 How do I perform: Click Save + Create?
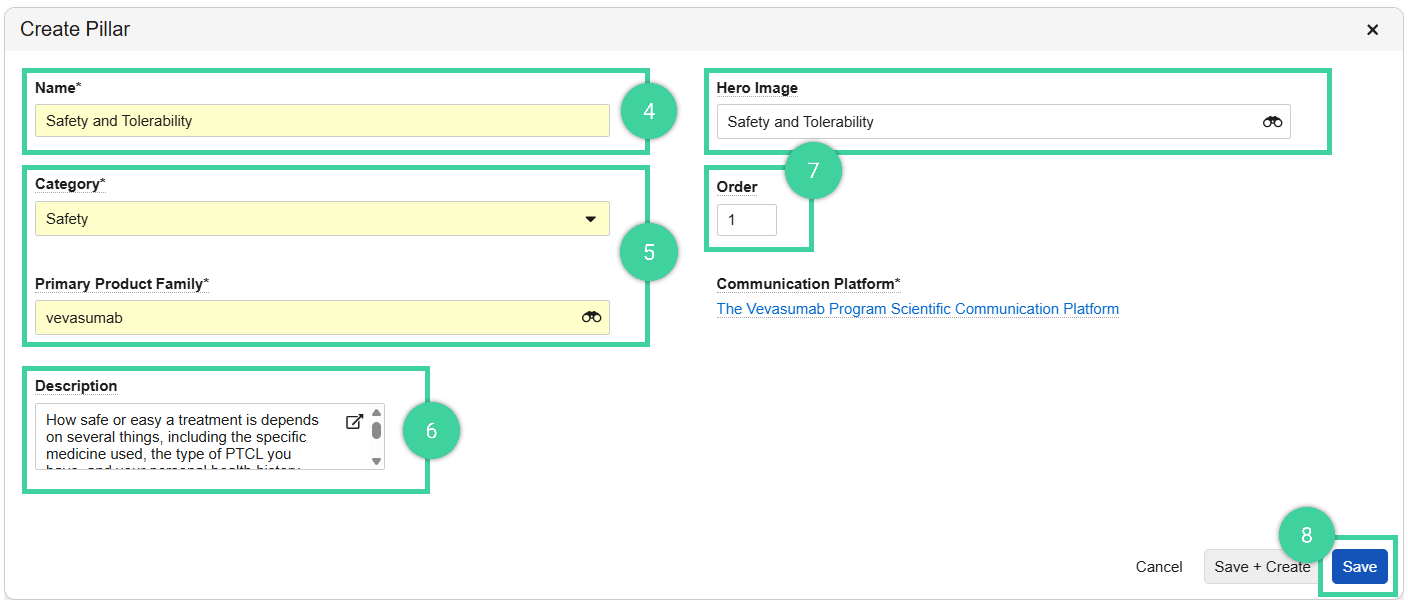tap(1261, 566)
